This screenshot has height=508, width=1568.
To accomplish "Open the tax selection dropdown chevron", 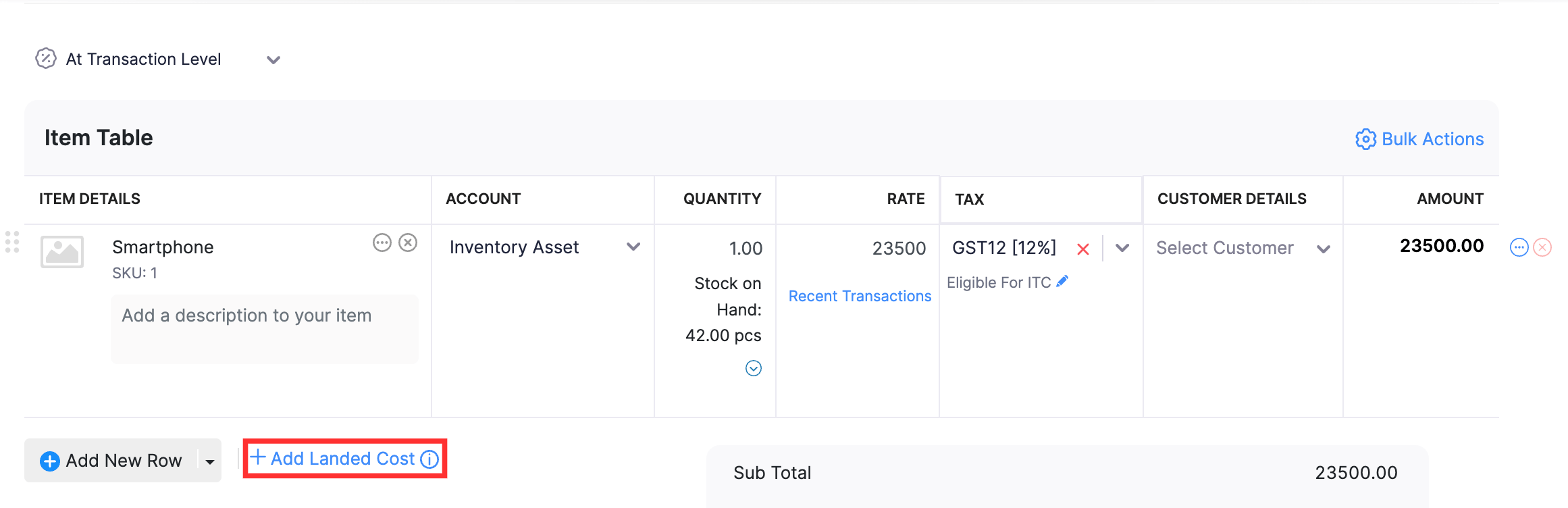I will [1122, 248].
